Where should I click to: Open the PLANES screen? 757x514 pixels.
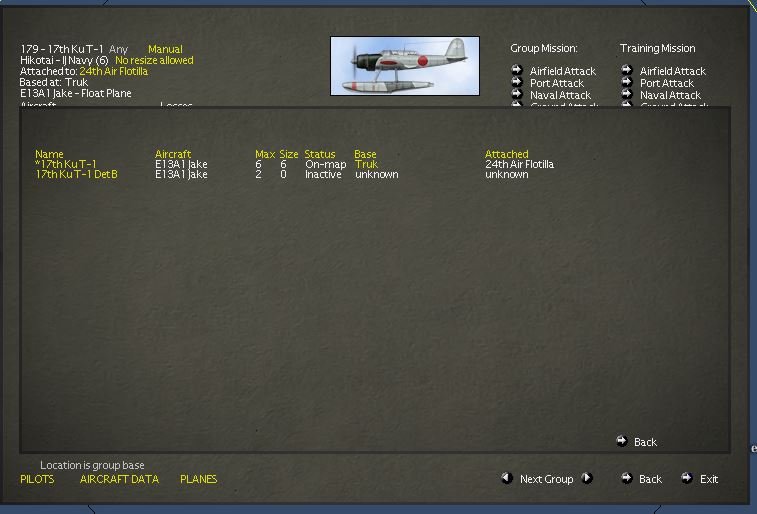point(198,479)
